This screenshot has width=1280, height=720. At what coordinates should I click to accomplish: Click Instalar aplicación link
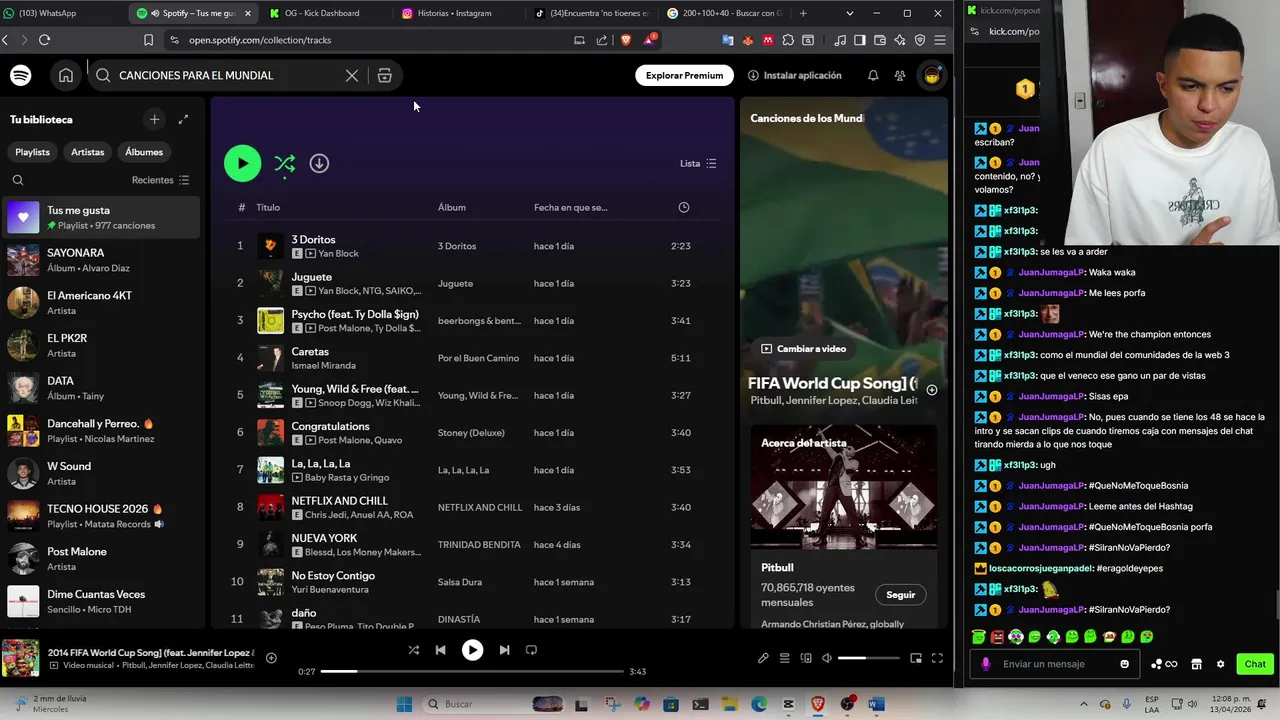tap(795, 75)
